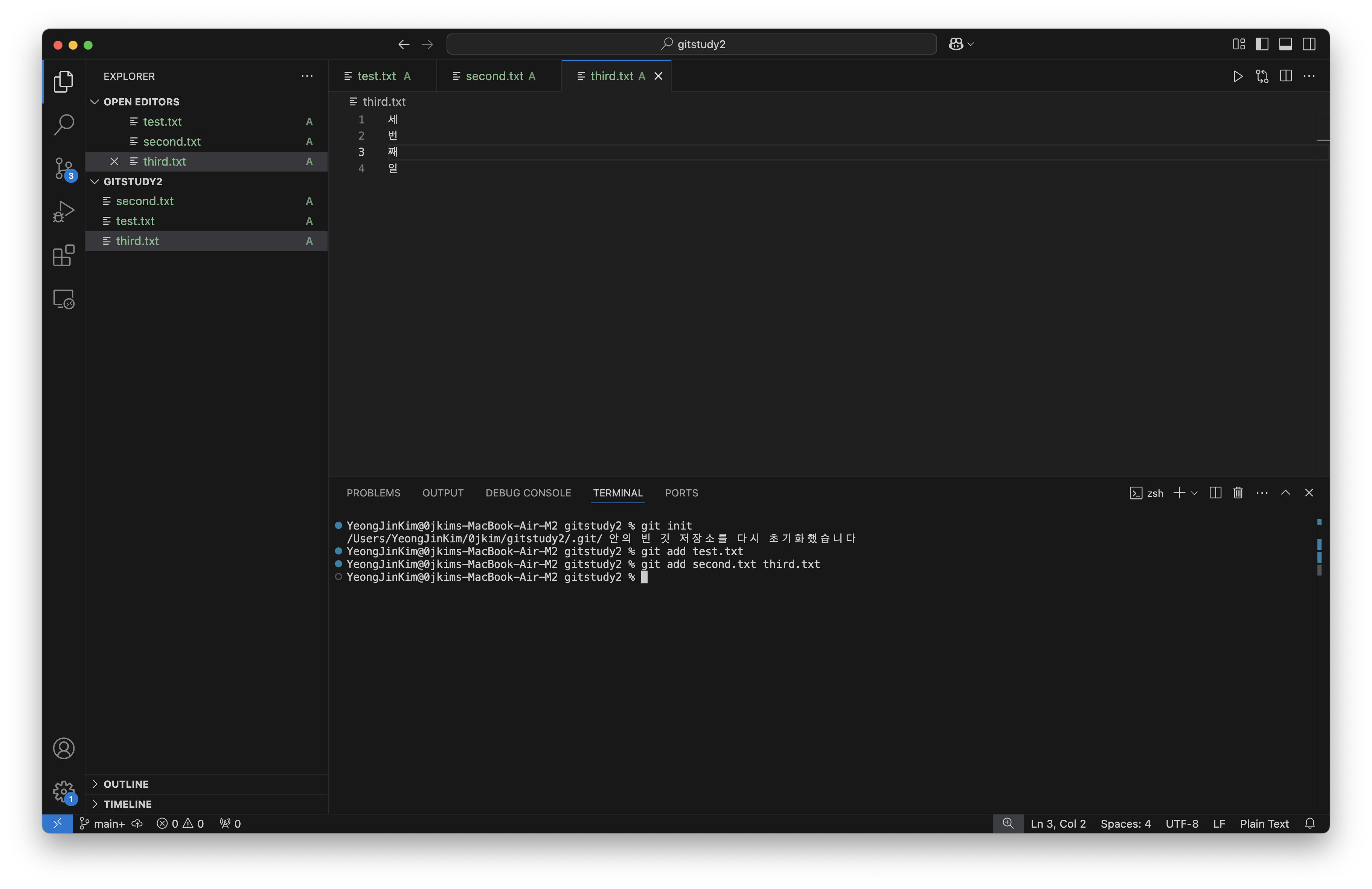Close the terminal panel
This screenshot has height=889, width=1372.
click(1309, 493)
